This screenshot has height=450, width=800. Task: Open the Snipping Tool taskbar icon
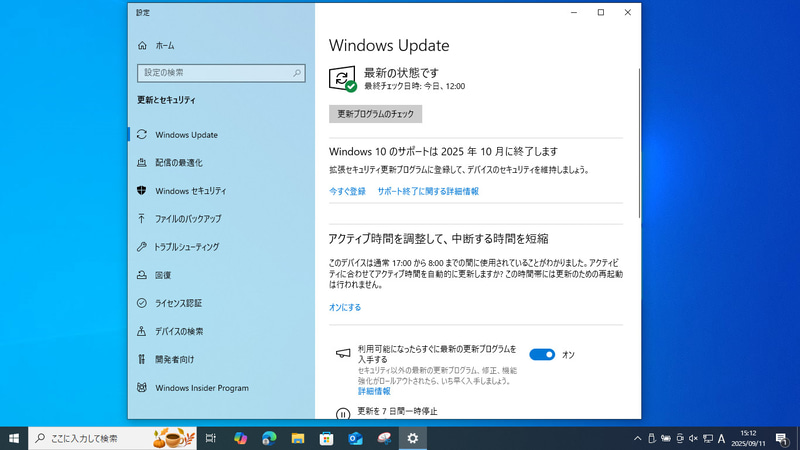(x=384, y=438)
